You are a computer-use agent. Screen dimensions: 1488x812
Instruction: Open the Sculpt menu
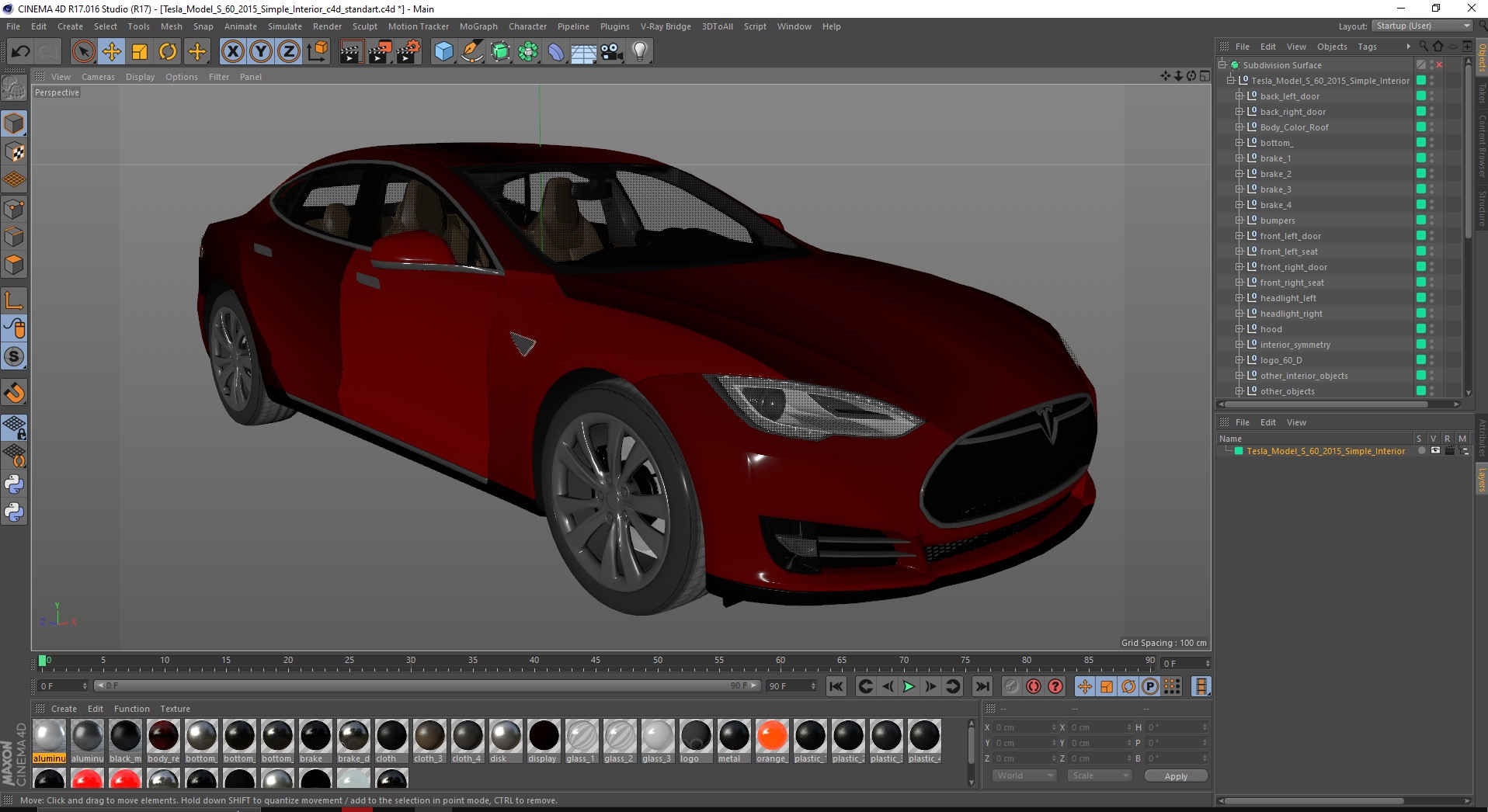[364, 26]
